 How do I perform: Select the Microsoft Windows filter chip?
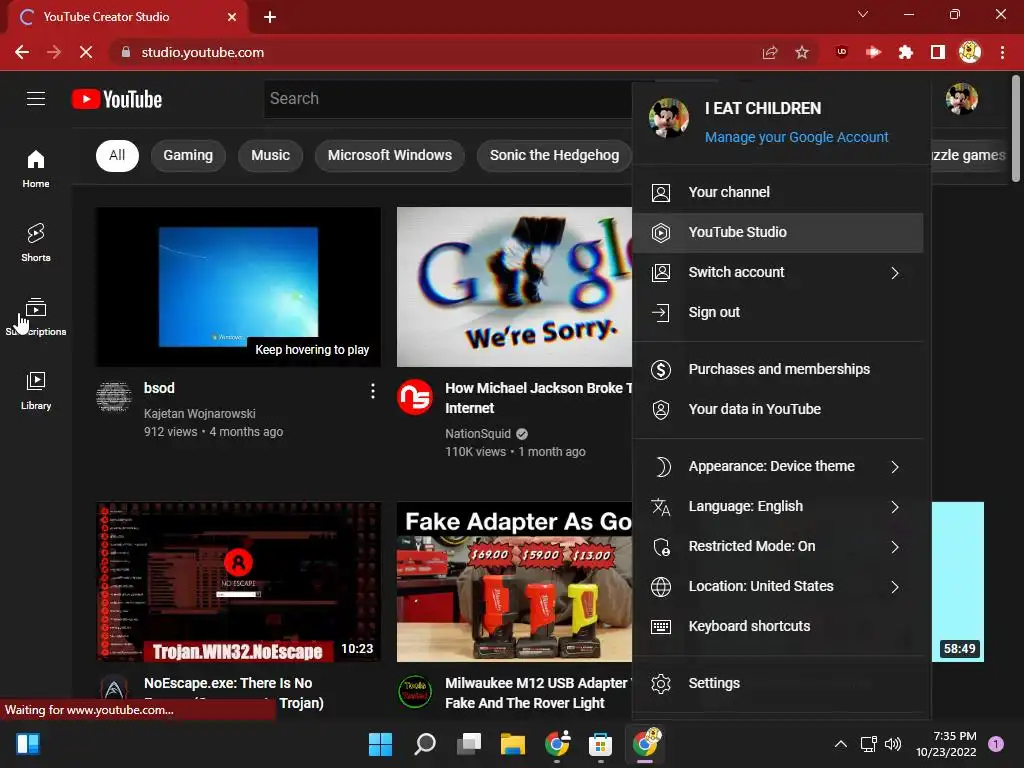390,155
